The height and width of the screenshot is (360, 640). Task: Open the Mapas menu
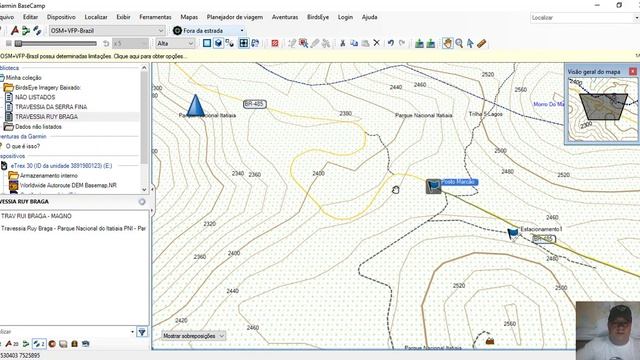pyautogui.click(x=189, y=17)
